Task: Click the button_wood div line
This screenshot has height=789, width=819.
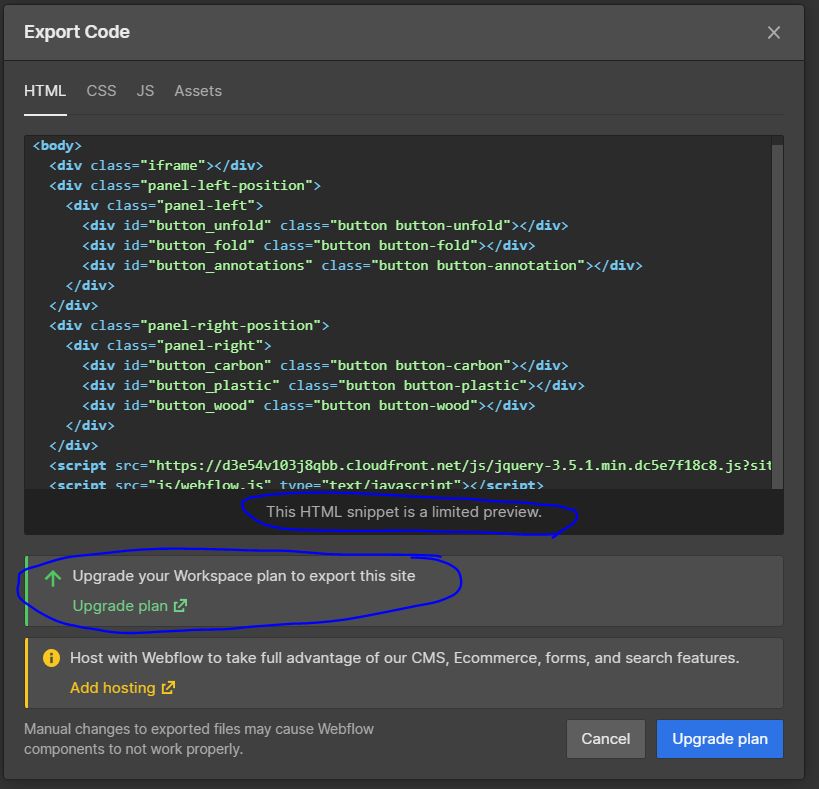Action: 309,405
